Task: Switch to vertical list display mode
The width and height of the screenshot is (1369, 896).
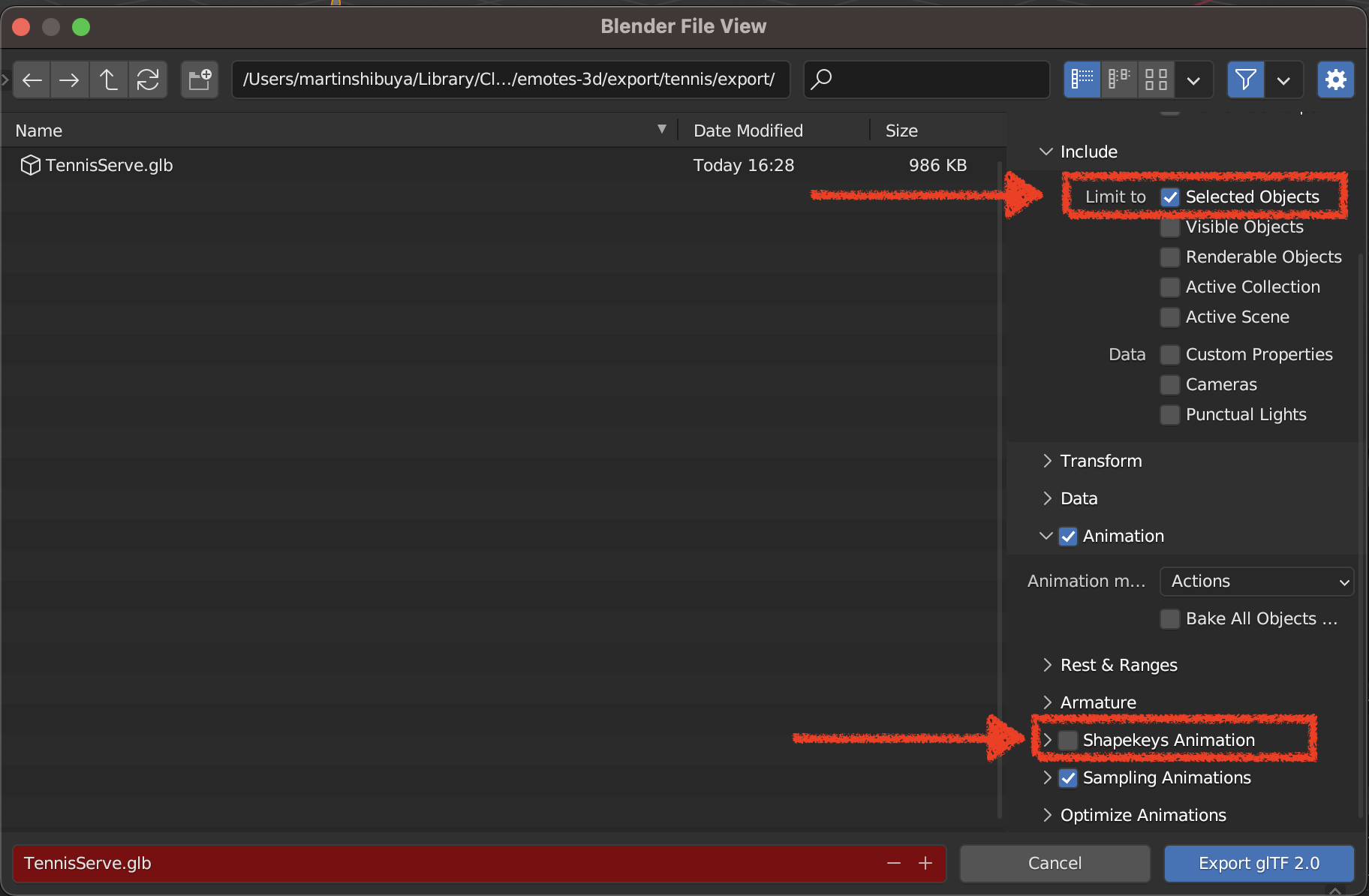Action: coord(1082,80)
